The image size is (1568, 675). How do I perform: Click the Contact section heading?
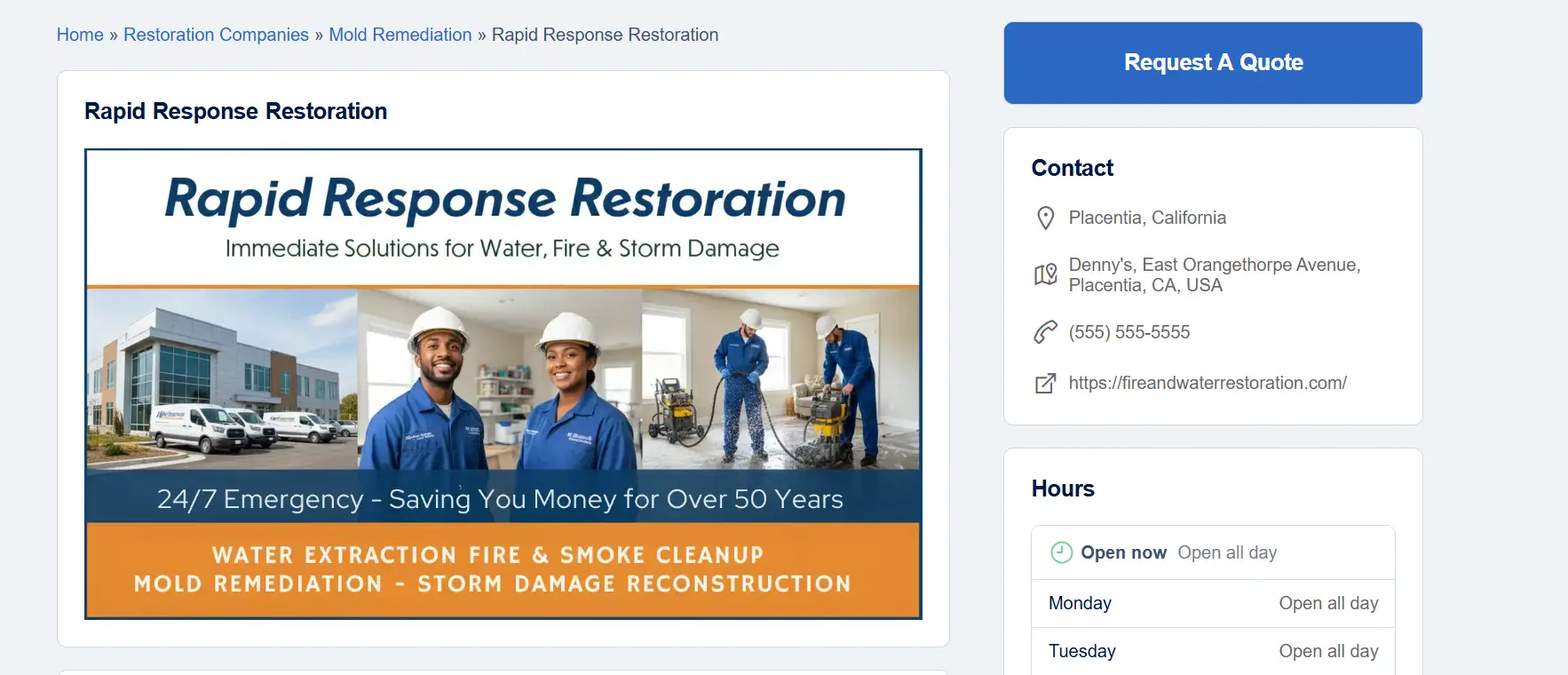tap(1072, 168)
